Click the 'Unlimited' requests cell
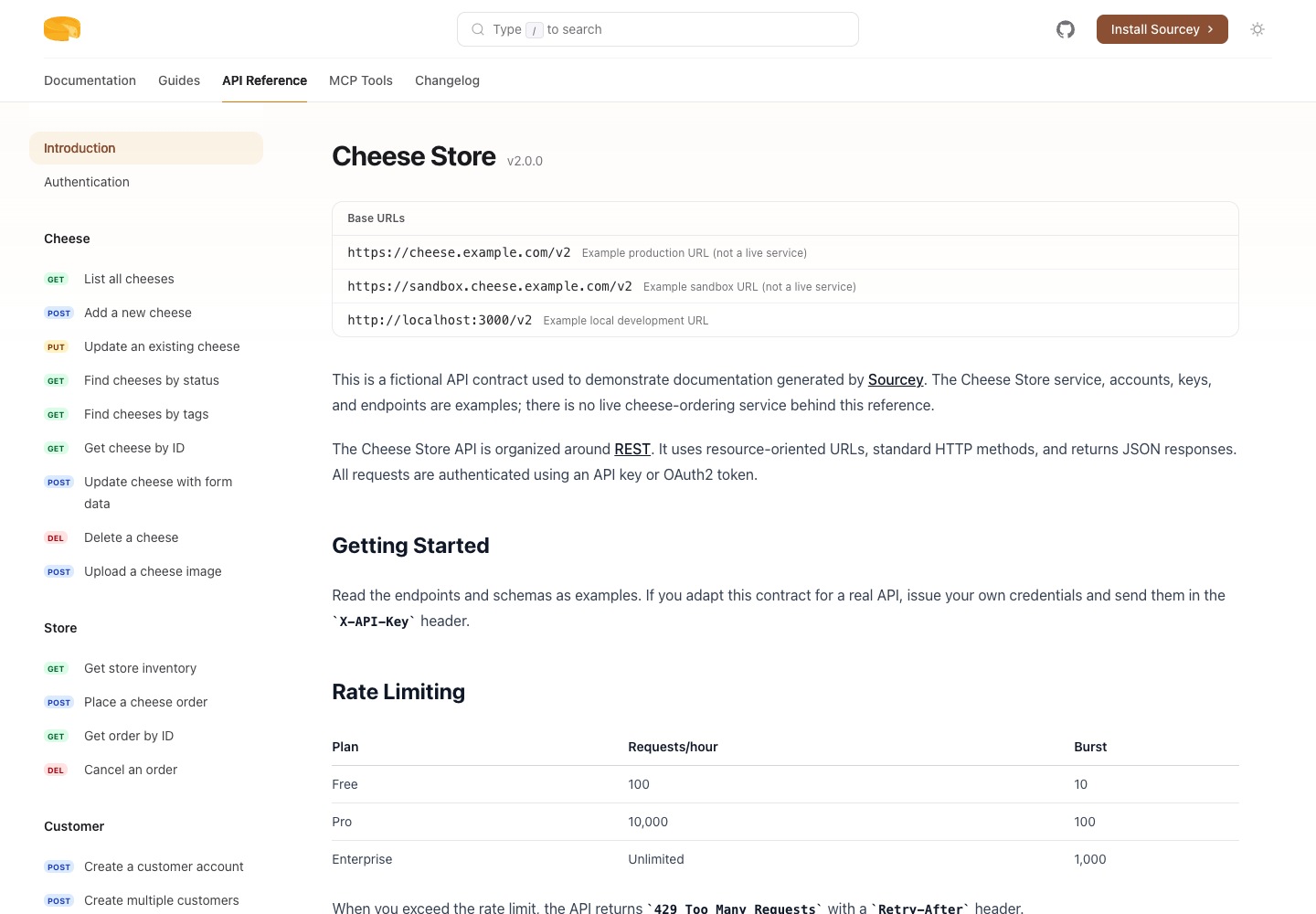Image resolution: width=1316 pixels, height=914 pixels. pyautogui.click(x=656, y=859)
